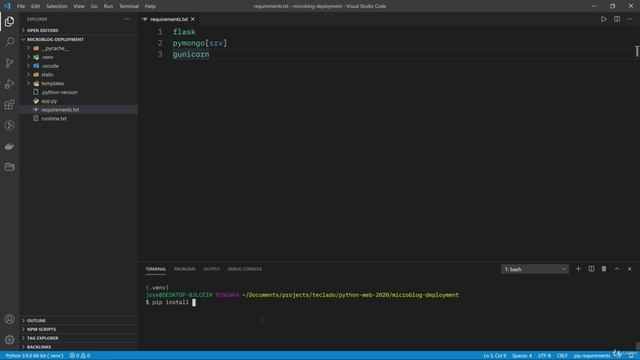The image size is (640, 360).
Task: Click the gunicorn line in the editor
Action: click(191, 54)
